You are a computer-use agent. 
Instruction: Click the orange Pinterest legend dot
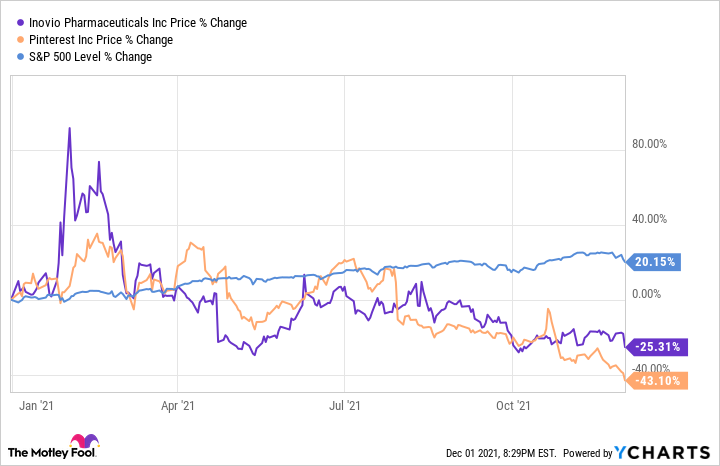(24, 39)
